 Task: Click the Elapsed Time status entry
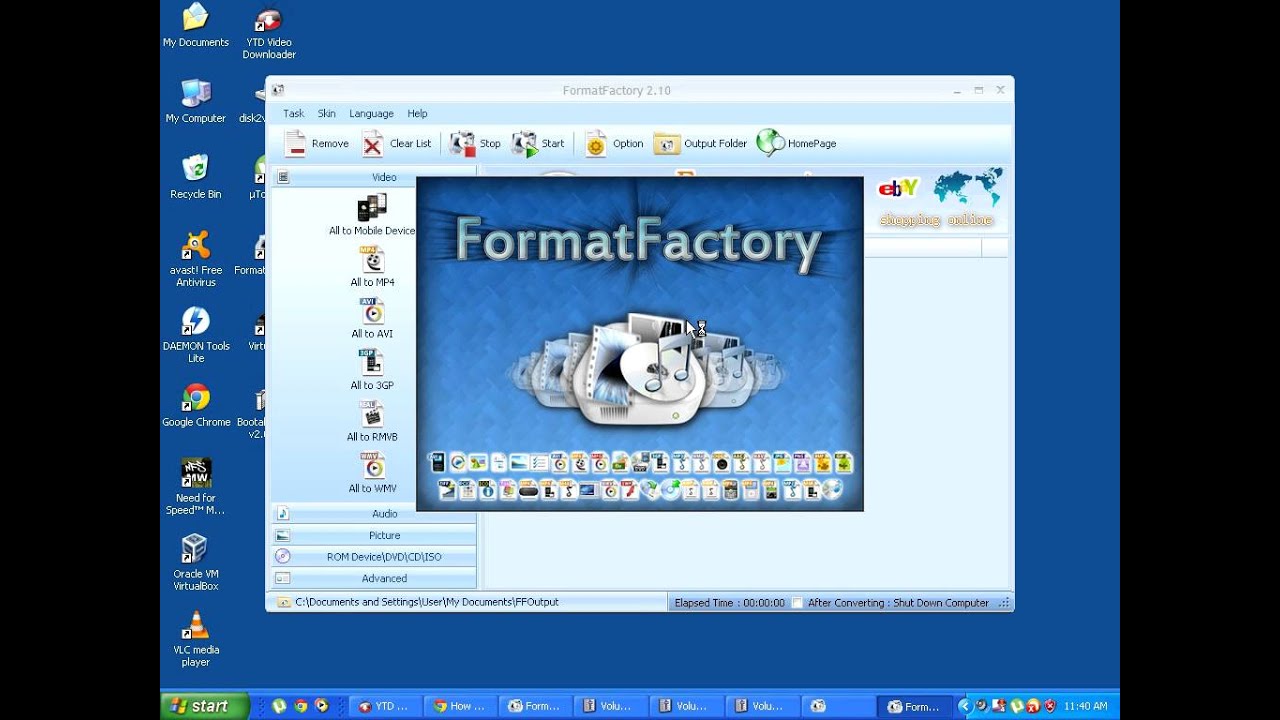[x=729, y=603]
